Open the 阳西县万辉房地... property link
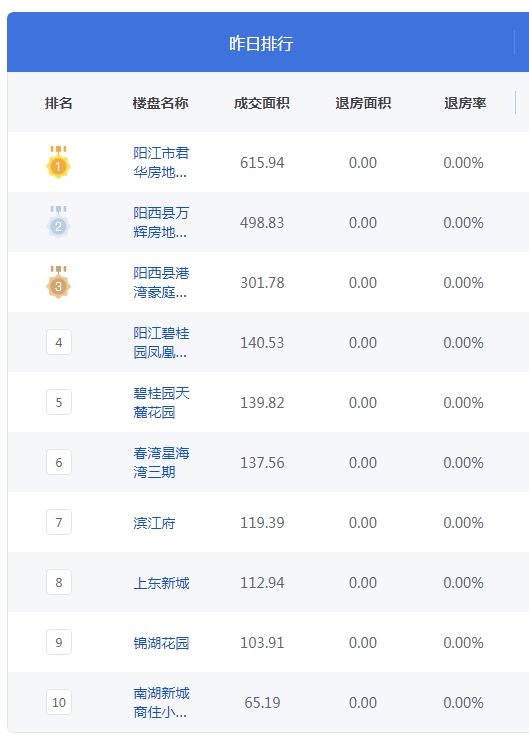529x739 pixels. (x=161, y=222)
